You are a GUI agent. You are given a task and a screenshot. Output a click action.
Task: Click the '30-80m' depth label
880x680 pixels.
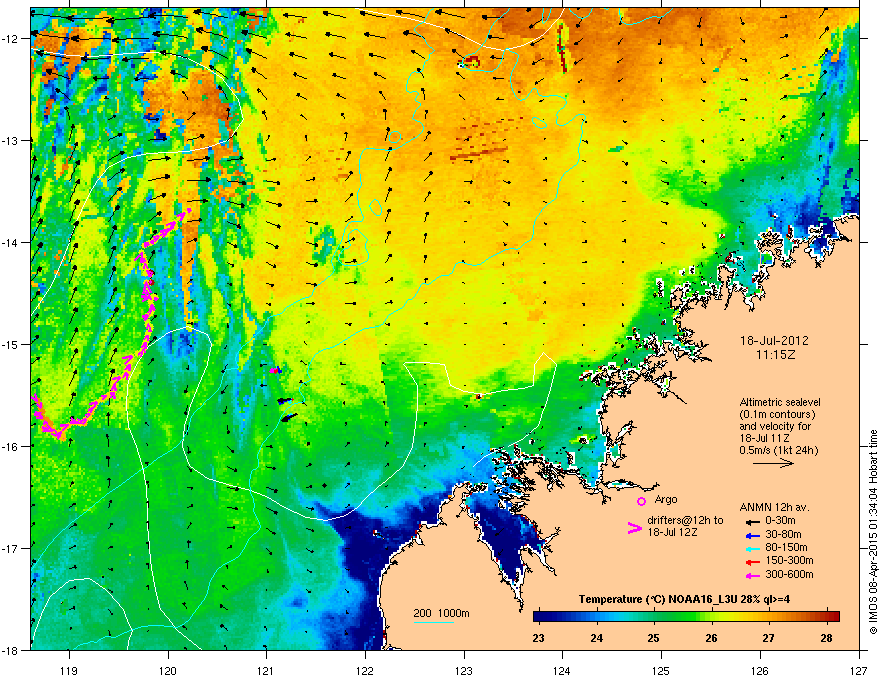point(783,534)
